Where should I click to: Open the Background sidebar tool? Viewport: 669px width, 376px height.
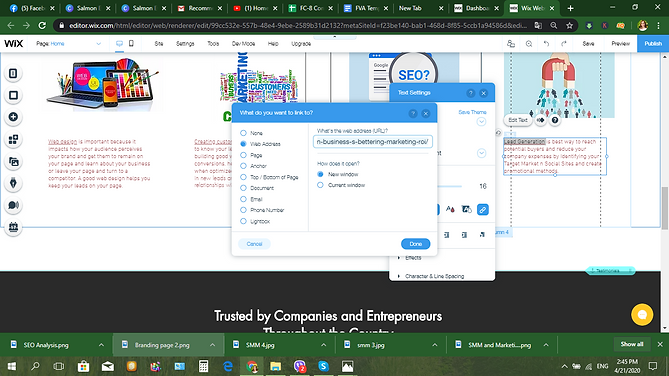(x=13, y=95)
